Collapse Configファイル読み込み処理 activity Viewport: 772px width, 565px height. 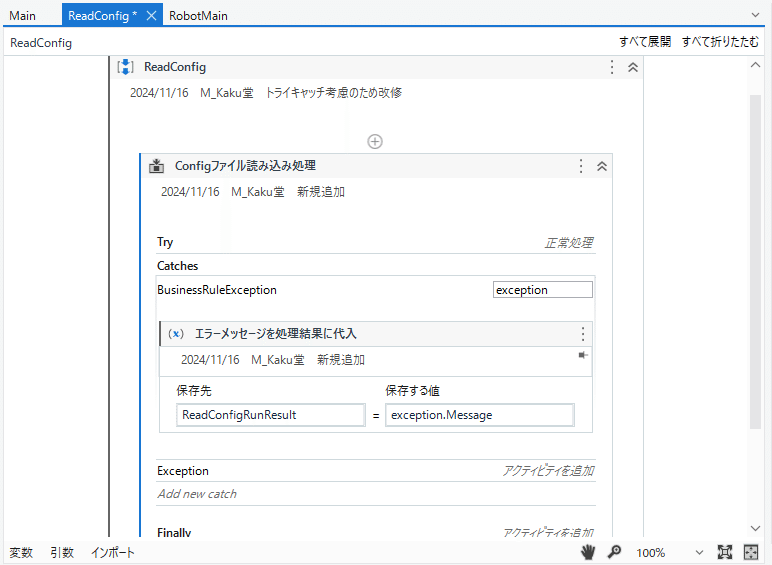pyautogui.click(x=602, y=166)
